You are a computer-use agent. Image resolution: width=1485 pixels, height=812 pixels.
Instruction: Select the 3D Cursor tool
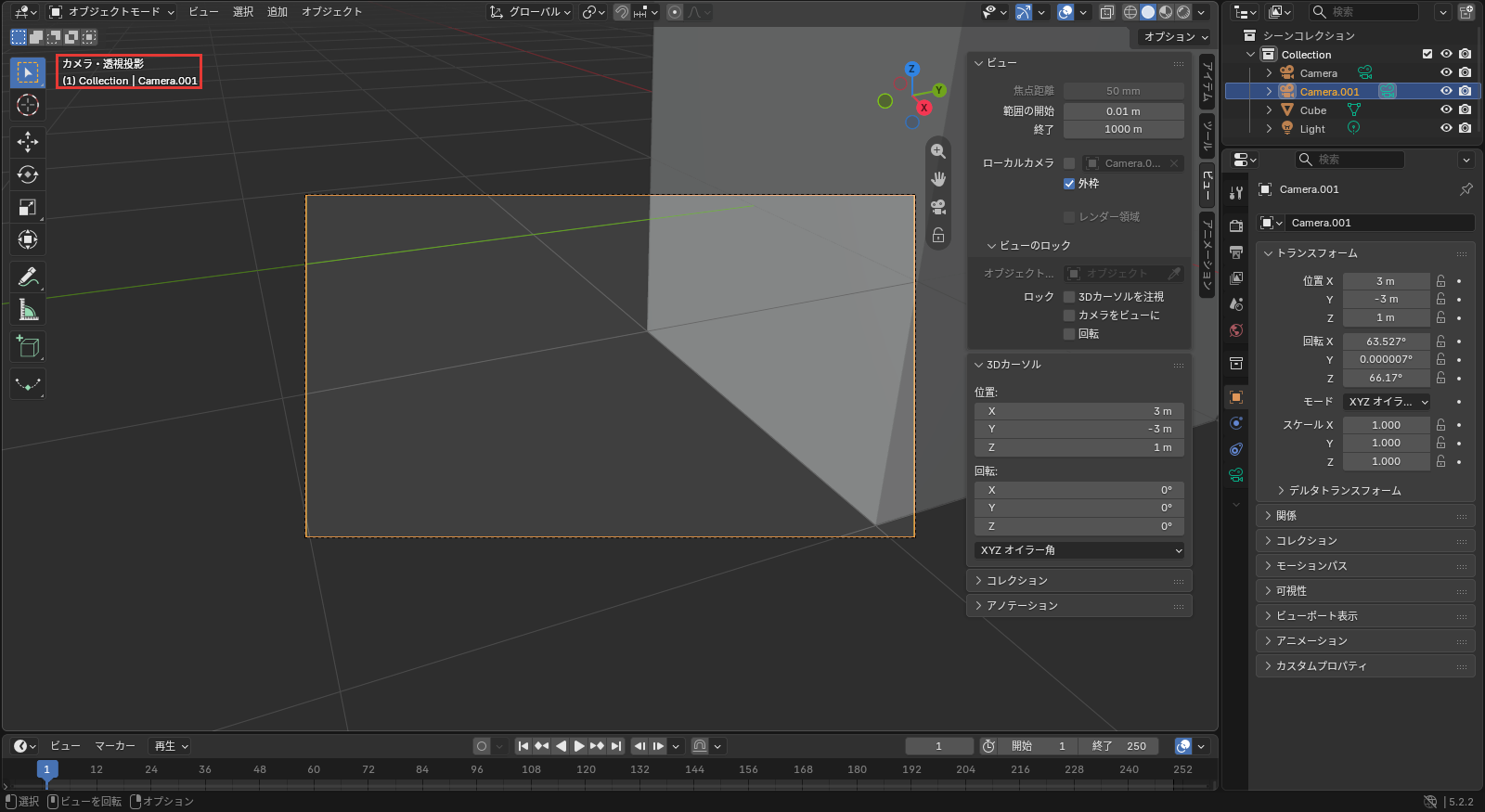[28, 105]
